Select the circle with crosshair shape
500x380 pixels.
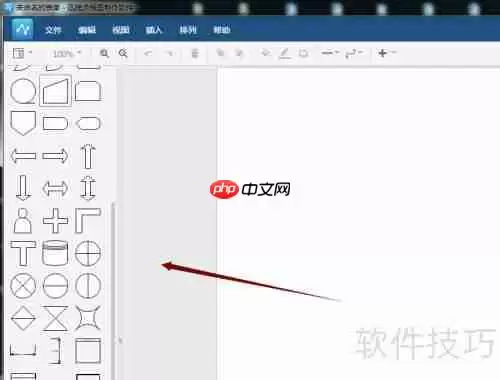(x=88, y=253)
